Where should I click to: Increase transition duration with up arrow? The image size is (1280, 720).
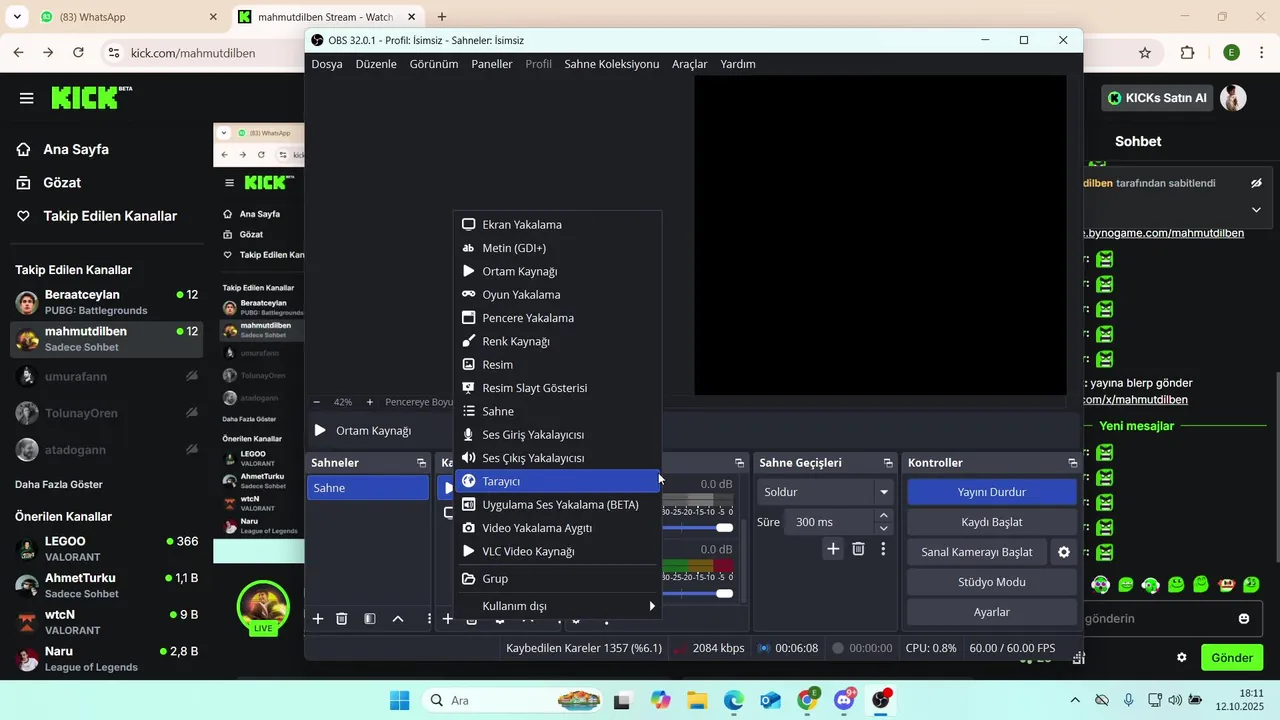[x=883, y=516]
